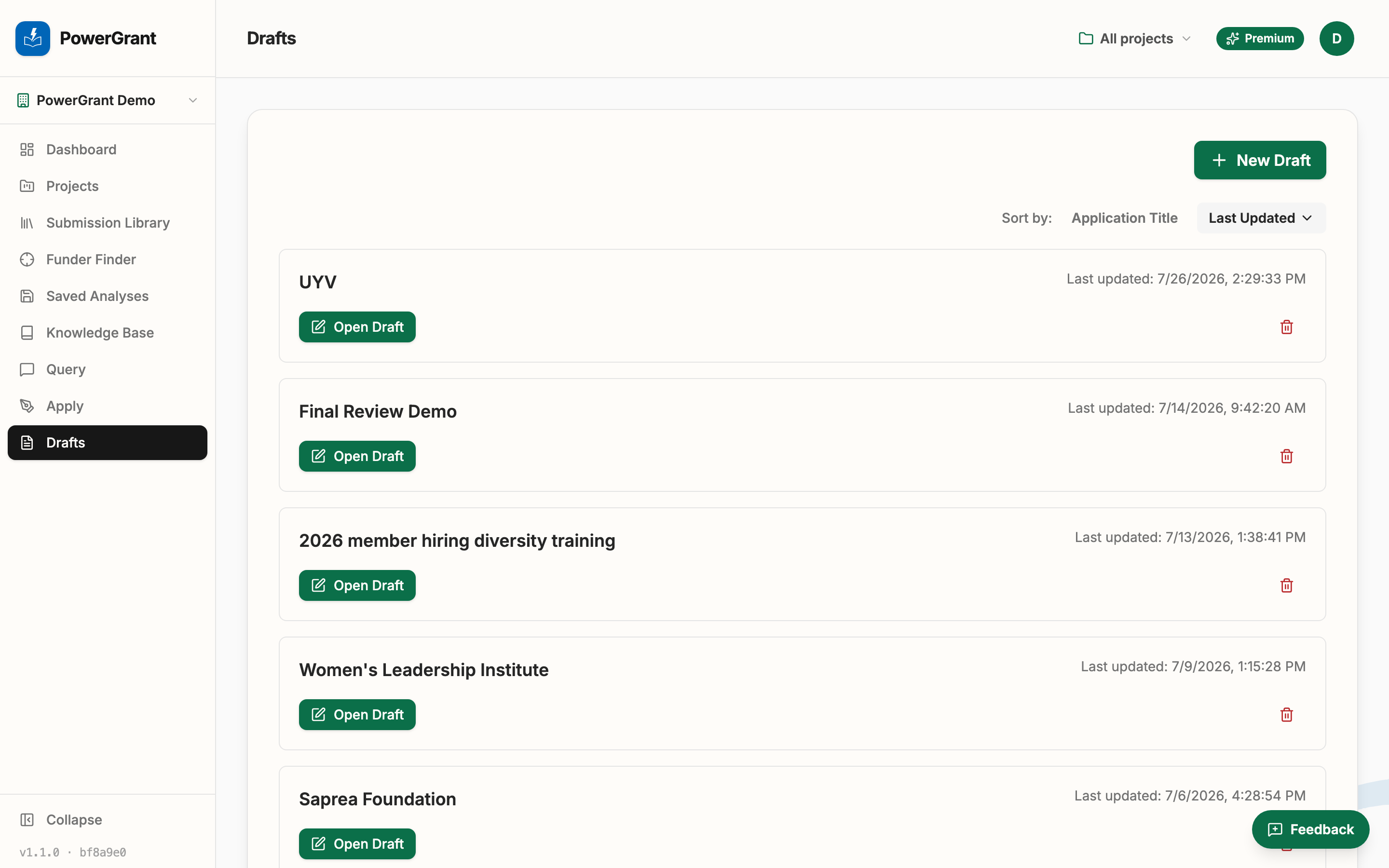The image size is (1389, 868).
Task: Click the sparkle icon in Premium badge
Action: 1232,39
